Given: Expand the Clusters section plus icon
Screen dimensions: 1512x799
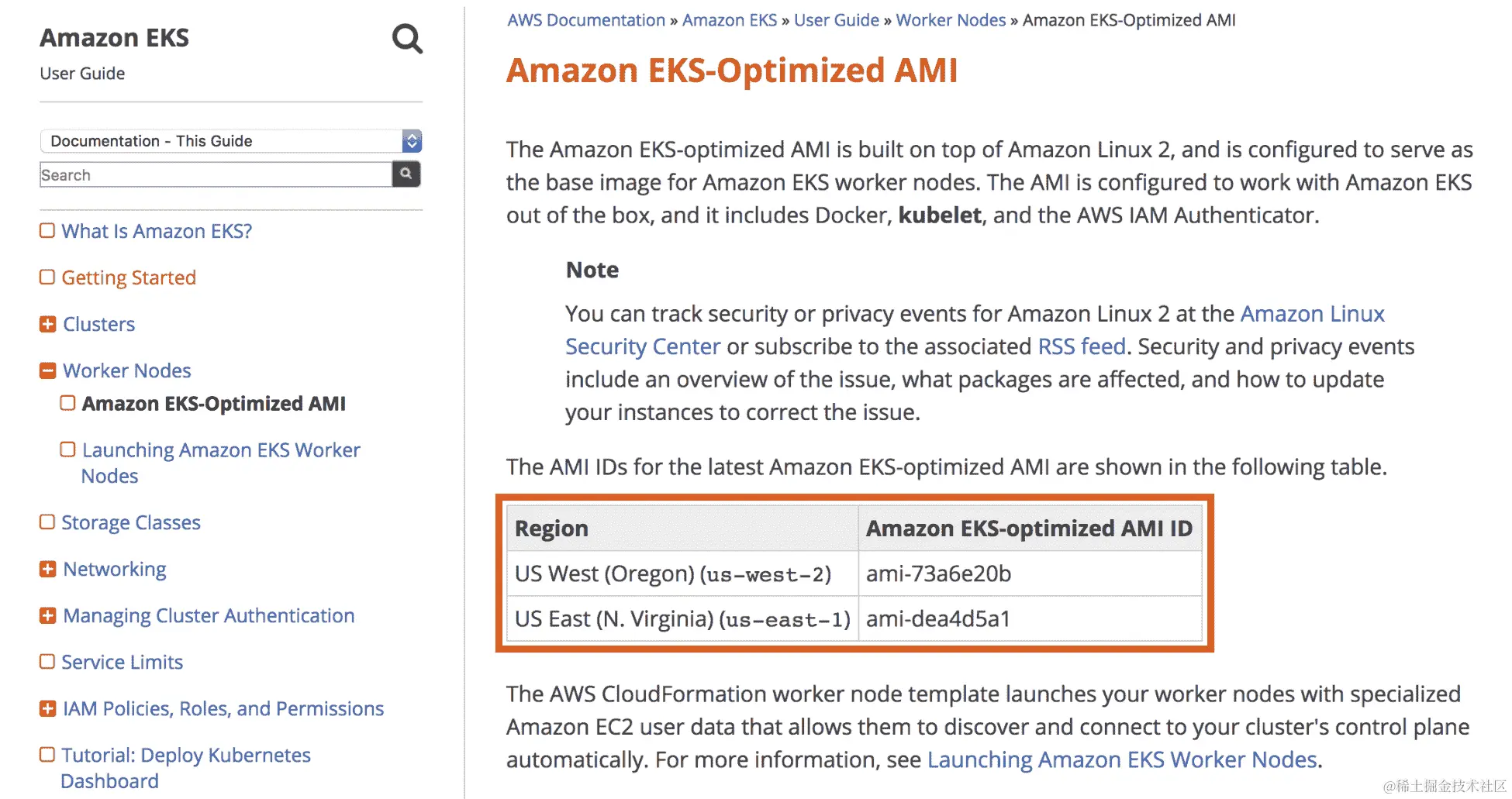Looking at the screenshot, I should (x=48, y=324).
